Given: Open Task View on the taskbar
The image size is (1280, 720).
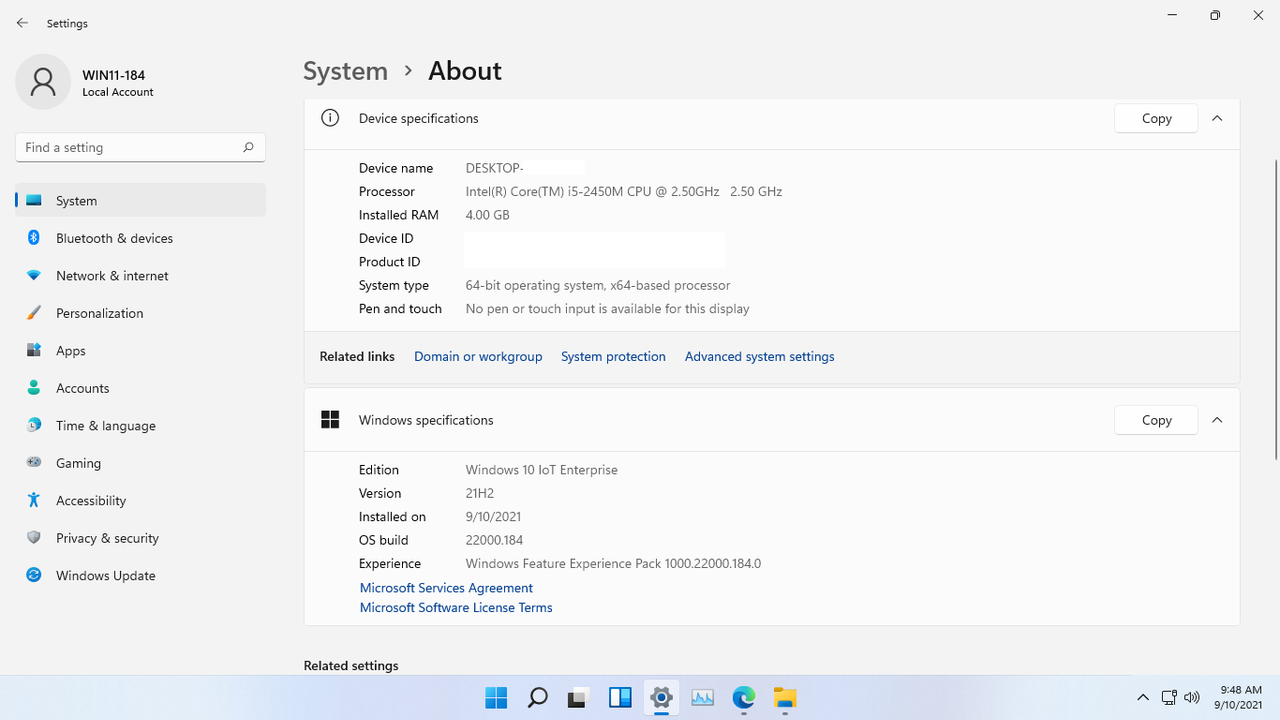Looking at the screenshot, I should click(578, 698).
